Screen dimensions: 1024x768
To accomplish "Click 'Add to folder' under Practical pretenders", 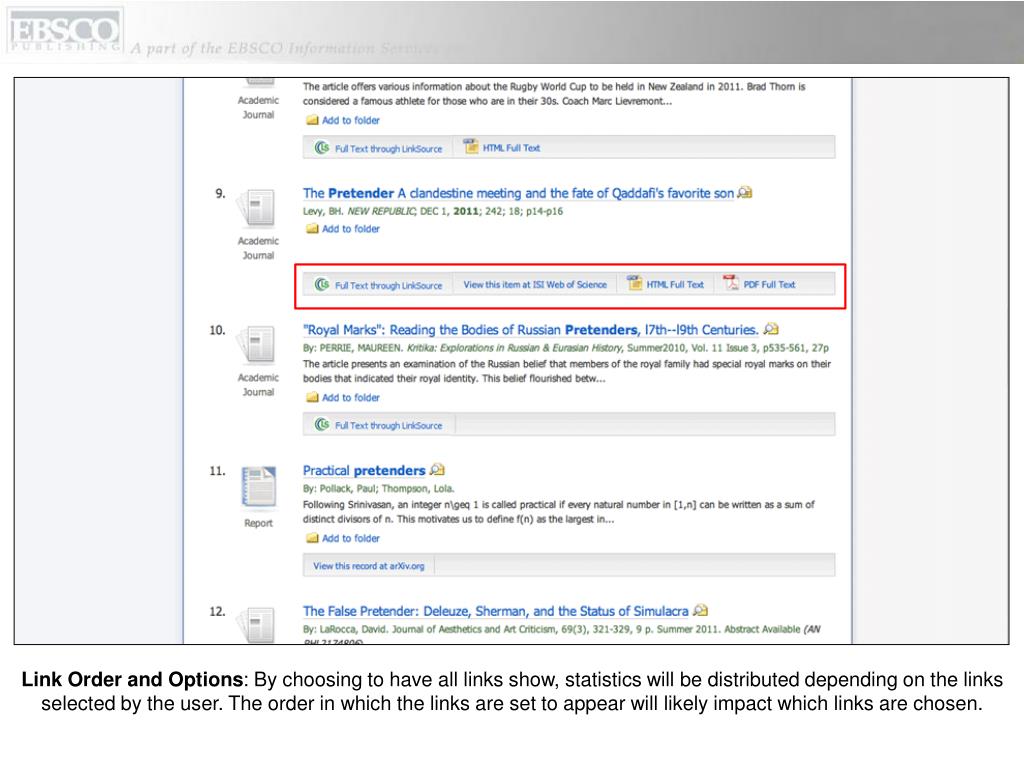I will coord(350,538).
